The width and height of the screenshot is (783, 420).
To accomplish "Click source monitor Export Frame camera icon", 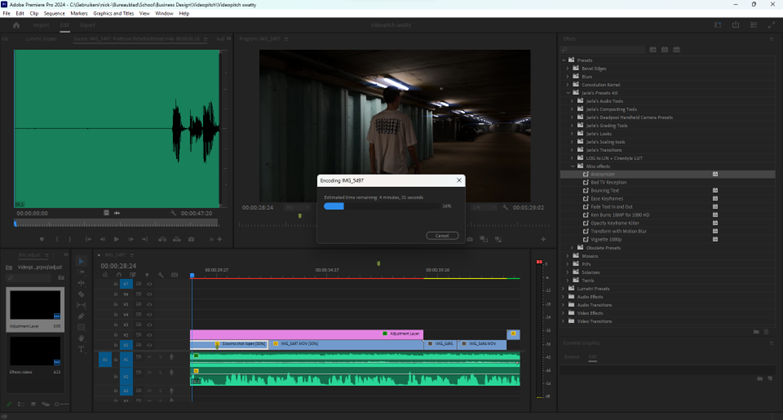I will tap(191, 239).
